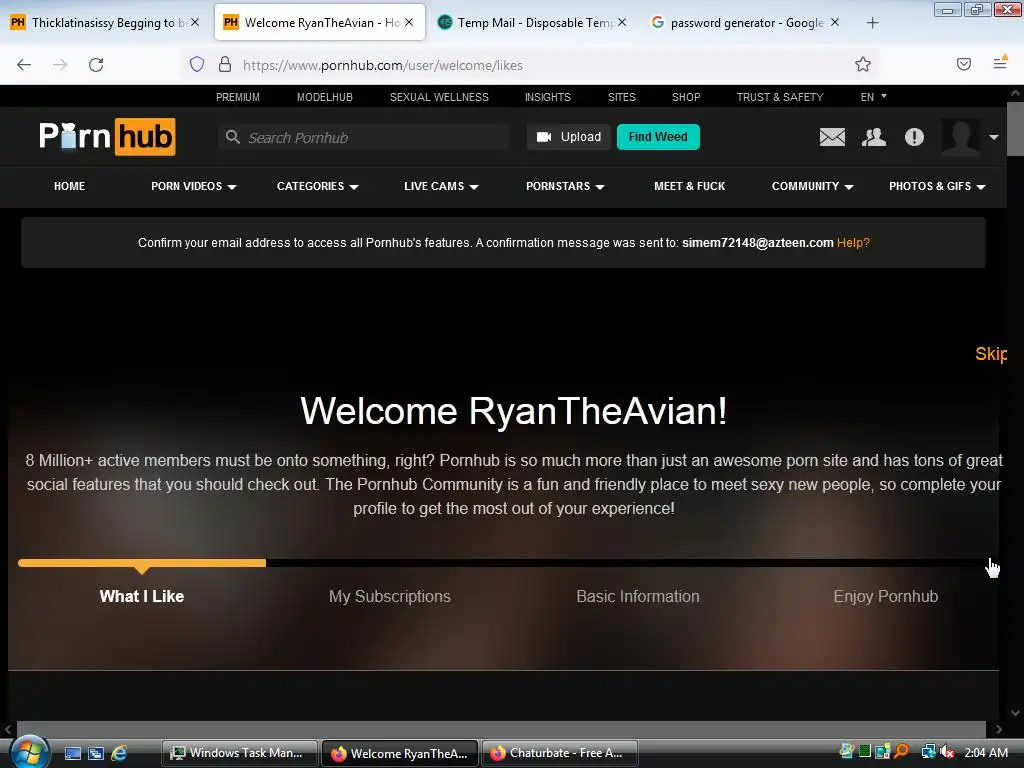The height and width of the screenshot is (768, 1024).
Task: Close the password generator Google tab
Action: 835,22
